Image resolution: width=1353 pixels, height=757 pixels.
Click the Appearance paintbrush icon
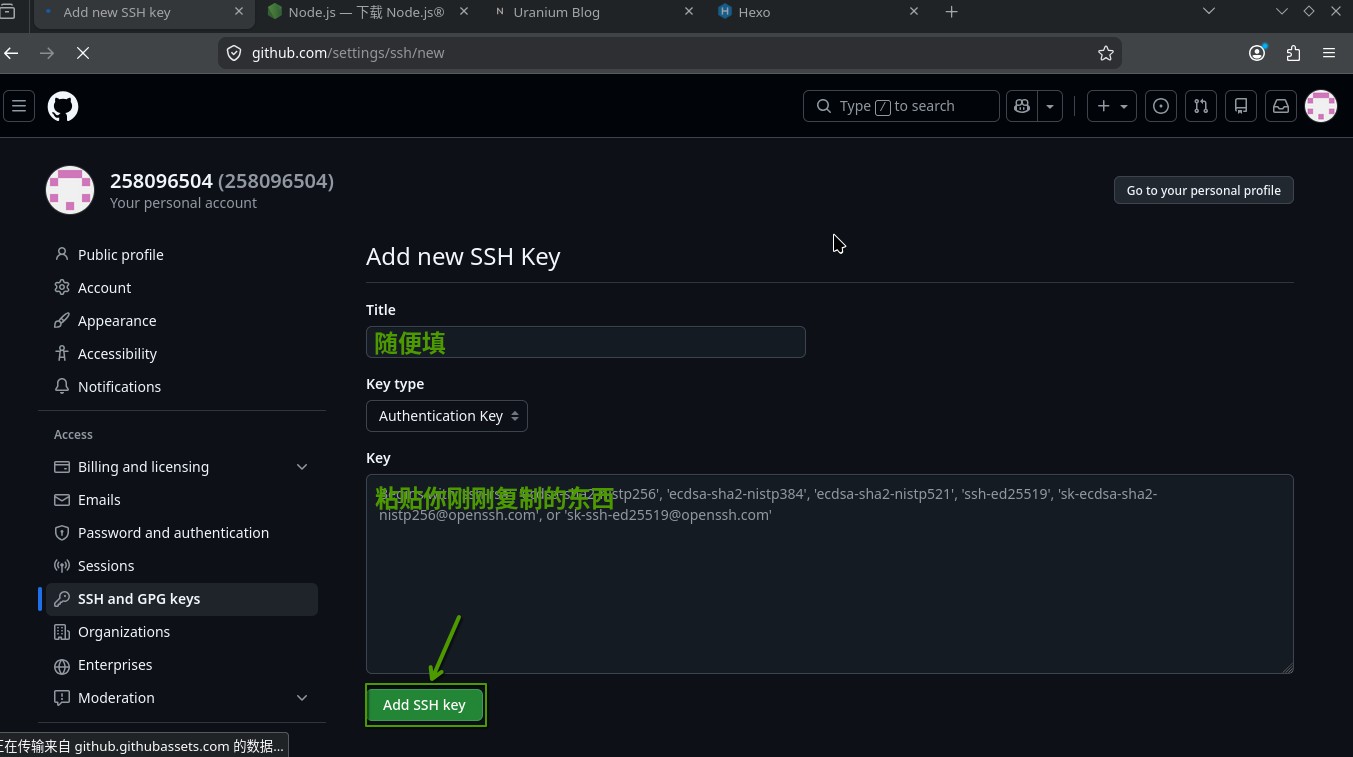click(x=62, y=320)
